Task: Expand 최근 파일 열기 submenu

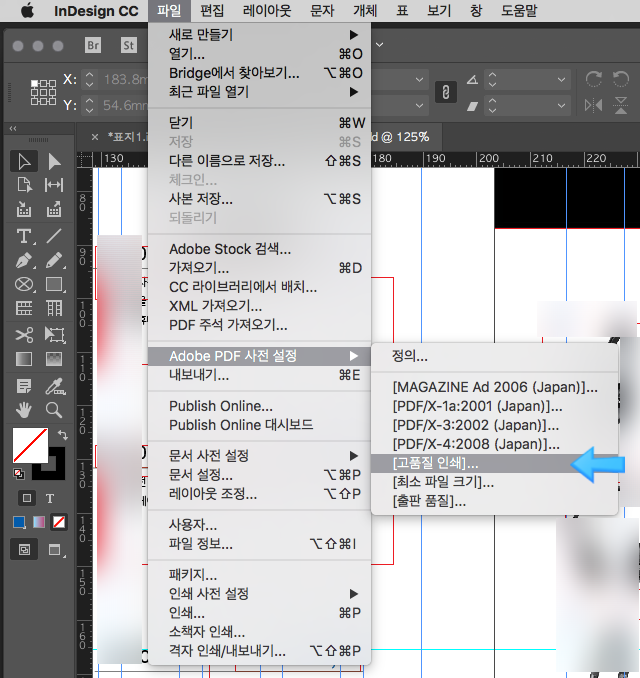Action: pos(259,92)
